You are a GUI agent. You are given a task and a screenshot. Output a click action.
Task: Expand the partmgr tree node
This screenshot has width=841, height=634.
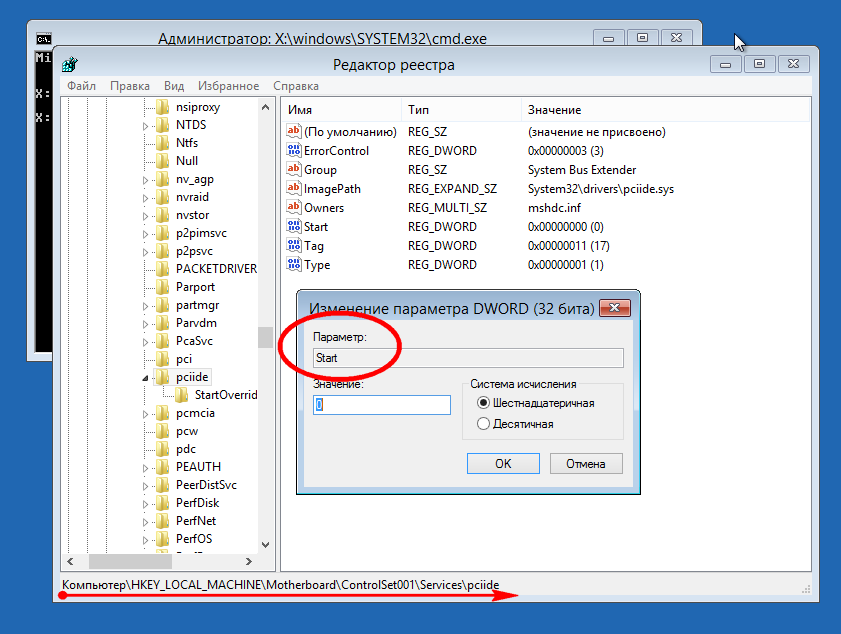coord(145,306)
